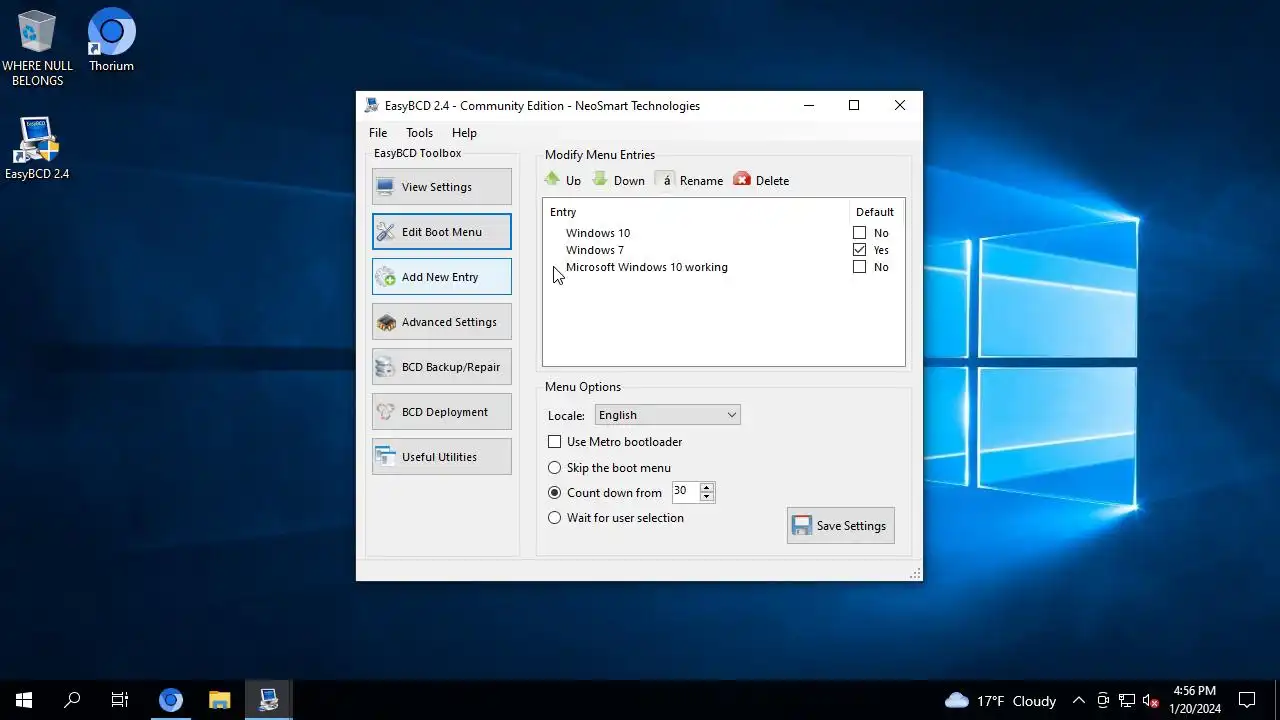Open the Add New Entry page
The height and width of the screenshot is (720, 1280).
(x=441, y=277)
